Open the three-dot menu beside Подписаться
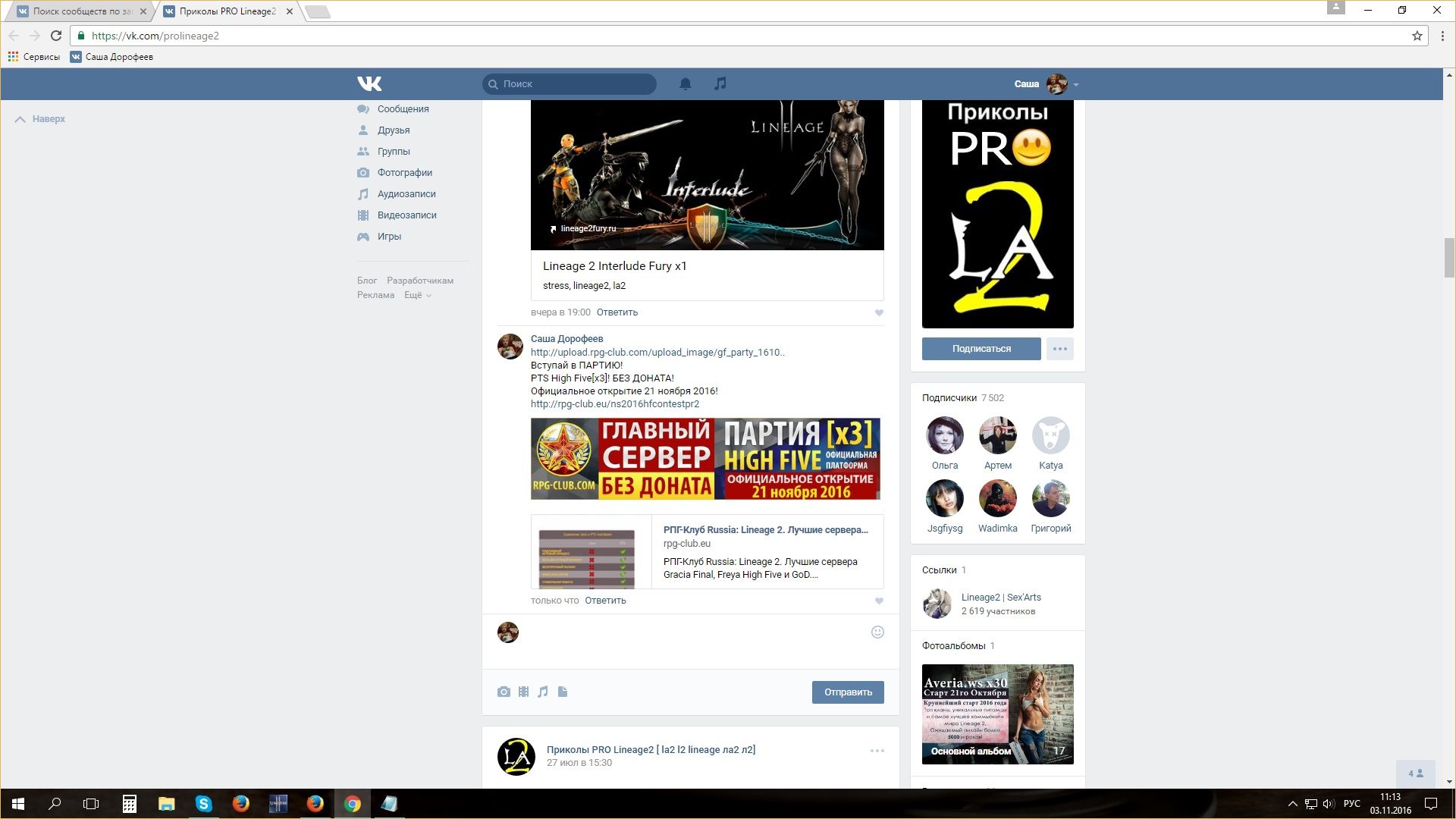Screen dimensions: 1456x819 pos(1059,349)
